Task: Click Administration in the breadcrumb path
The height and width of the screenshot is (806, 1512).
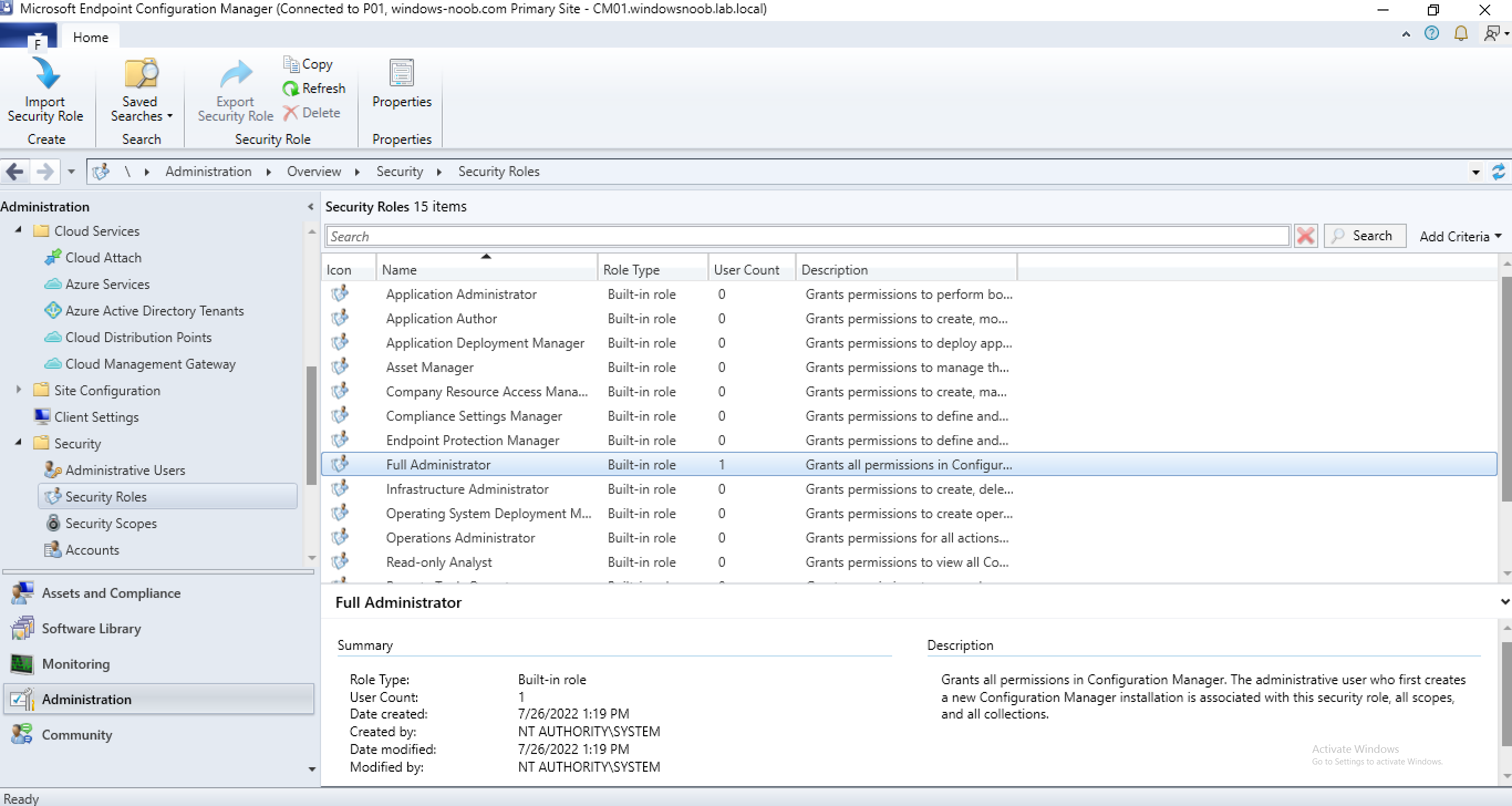Action: click(x=208, y=172)
